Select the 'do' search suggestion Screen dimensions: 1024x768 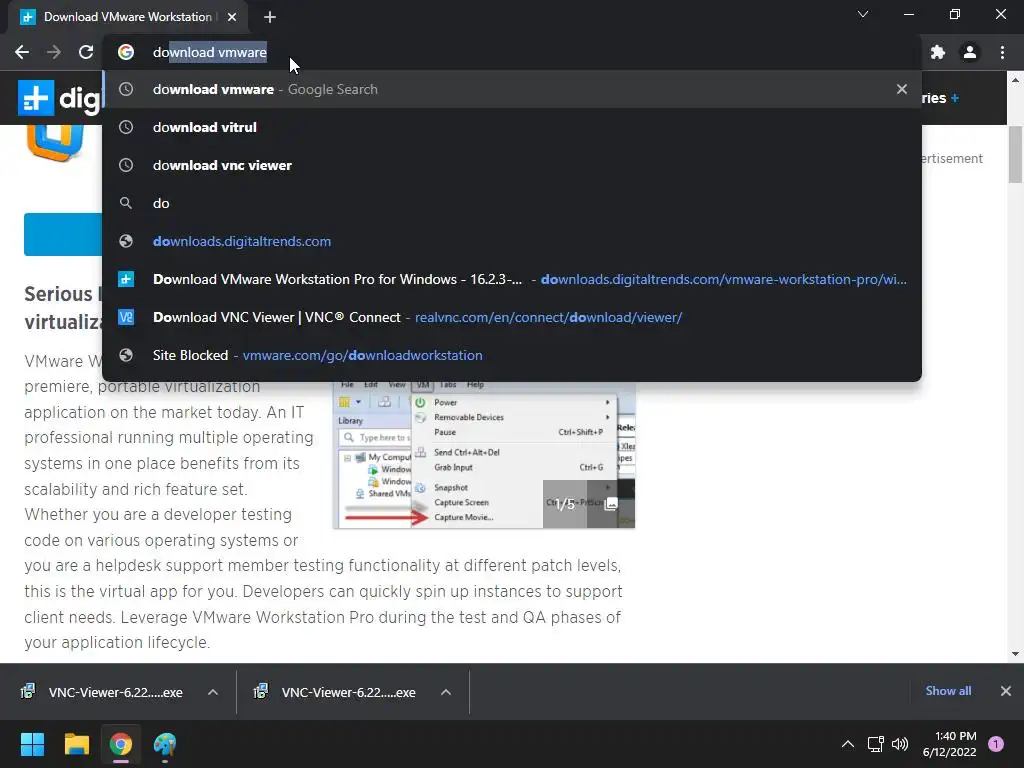[x=512, y=203]
